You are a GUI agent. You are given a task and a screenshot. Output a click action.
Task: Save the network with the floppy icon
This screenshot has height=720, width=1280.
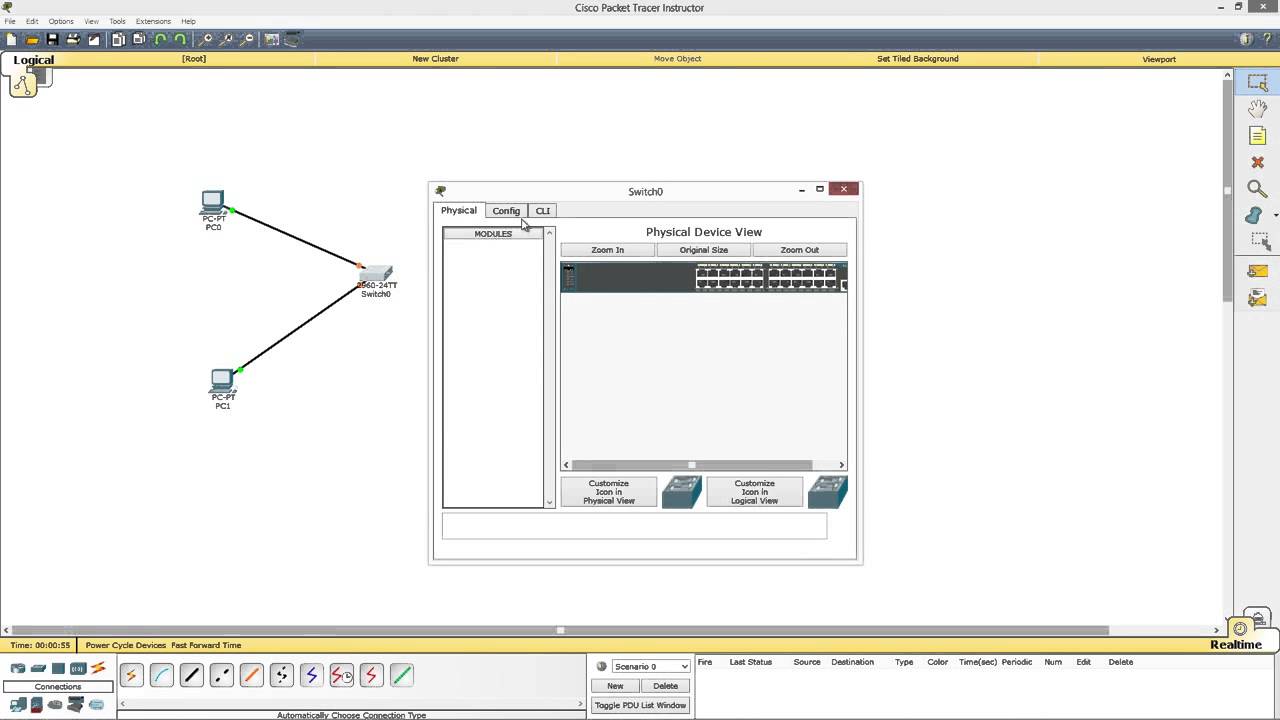point(52,40)
